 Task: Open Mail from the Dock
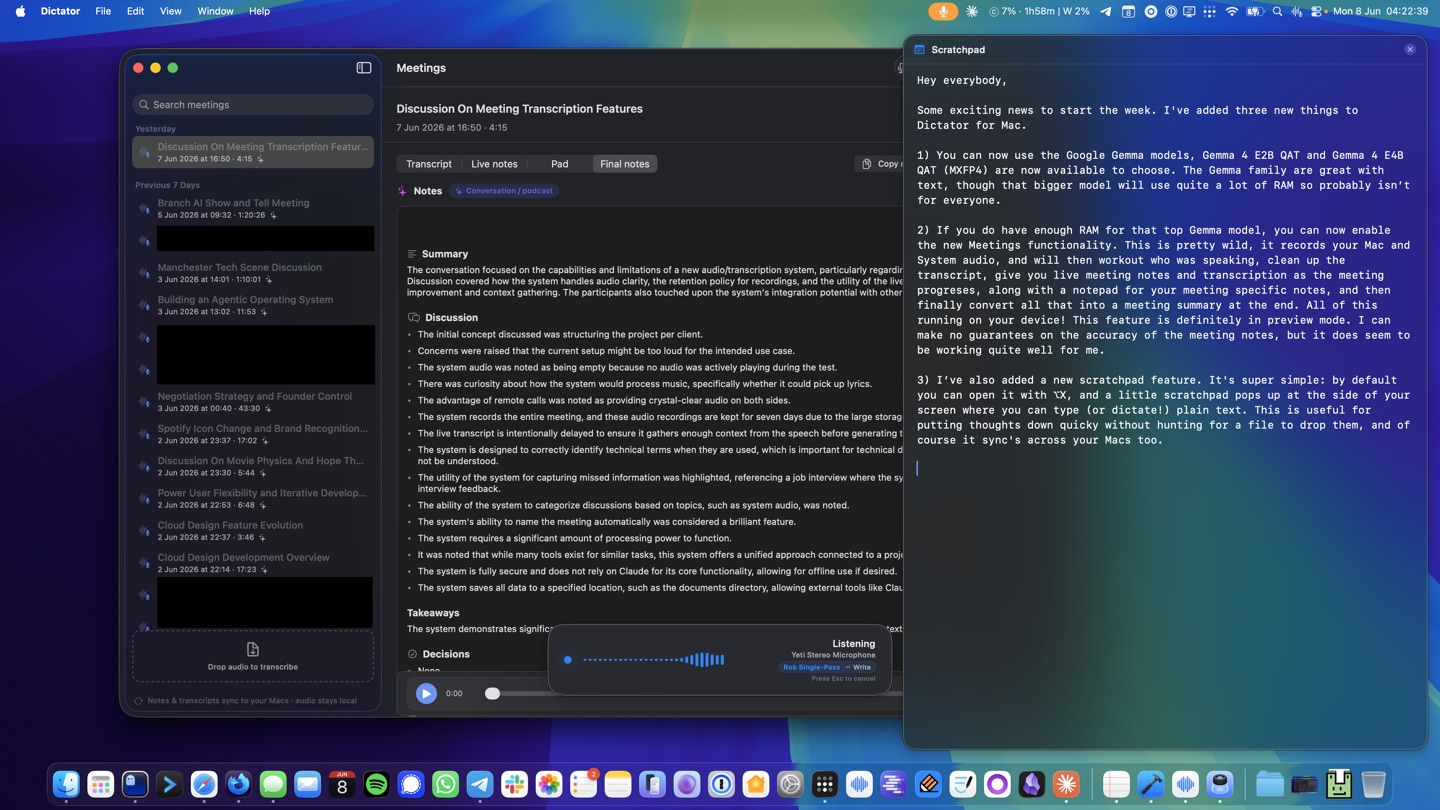307,784
